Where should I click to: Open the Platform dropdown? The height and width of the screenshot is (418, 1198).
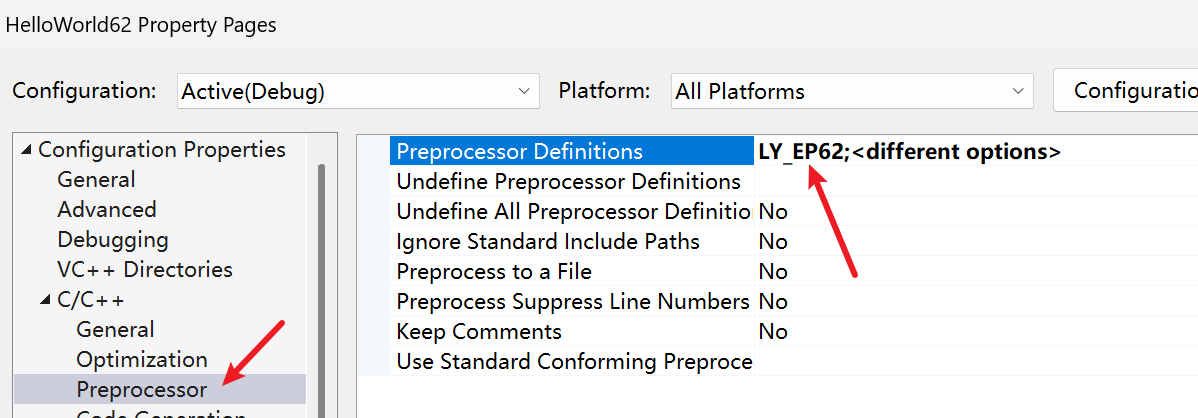click(x=852, y=92)
